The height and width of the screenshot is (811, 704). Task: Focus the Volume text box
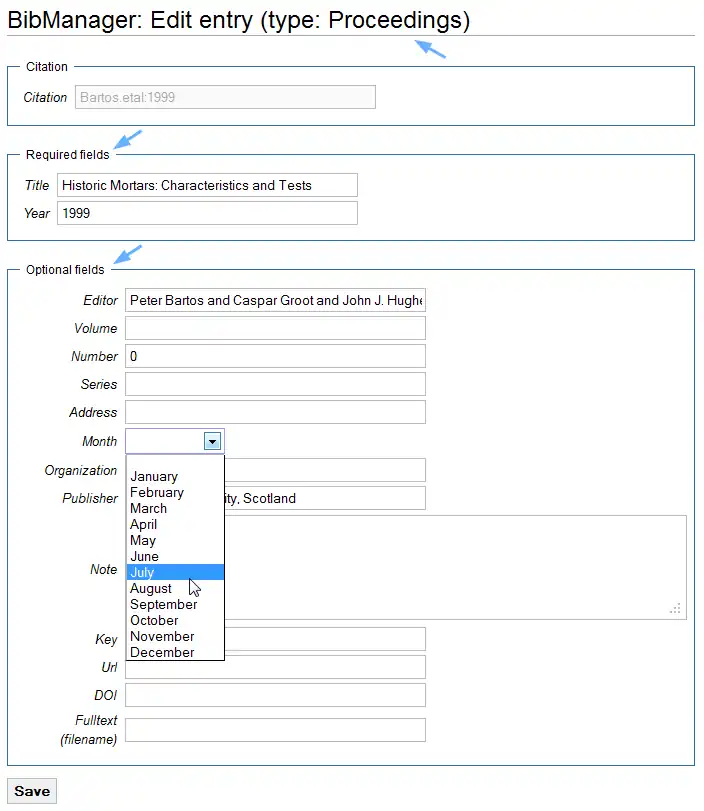pos(275,328)
